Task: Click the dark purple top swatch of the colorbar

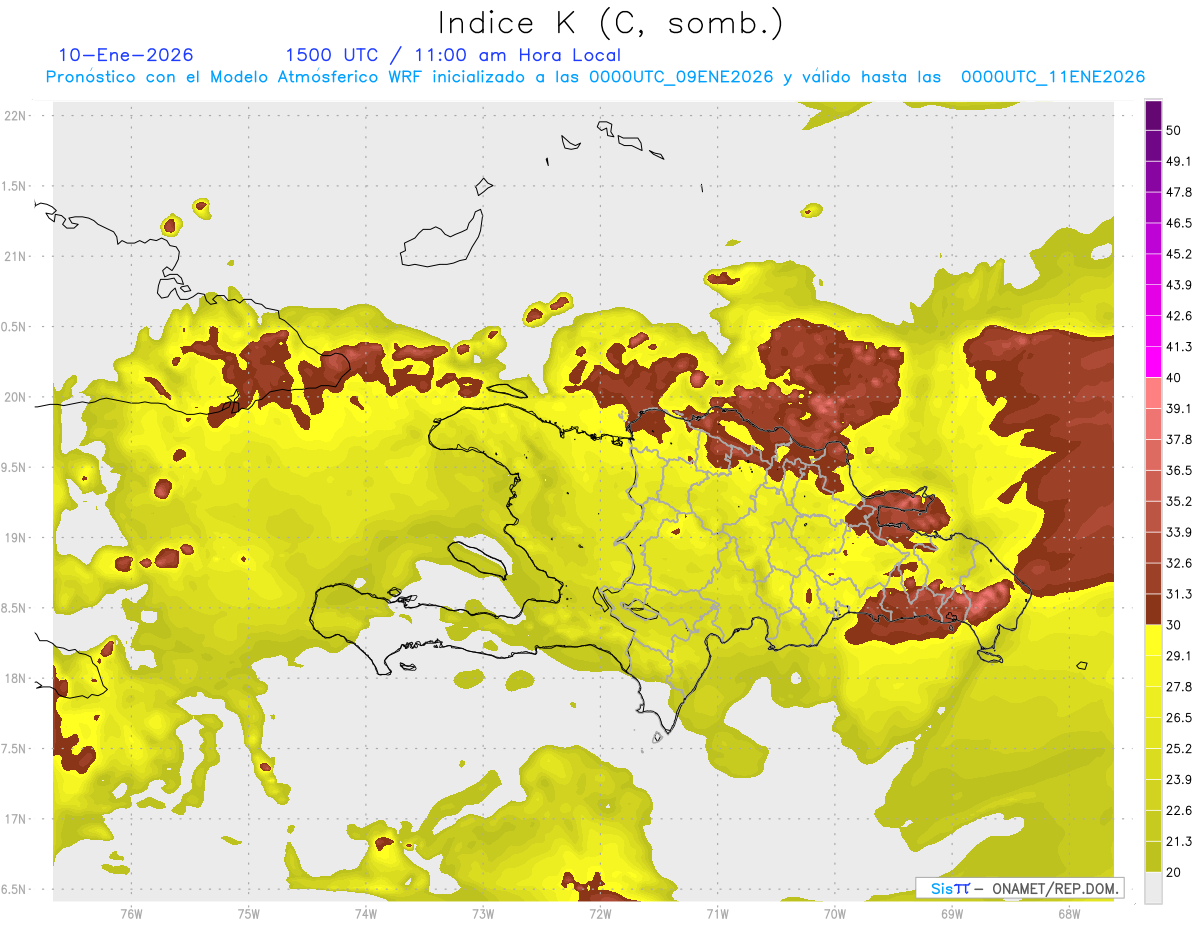Action: [1153, 116]
